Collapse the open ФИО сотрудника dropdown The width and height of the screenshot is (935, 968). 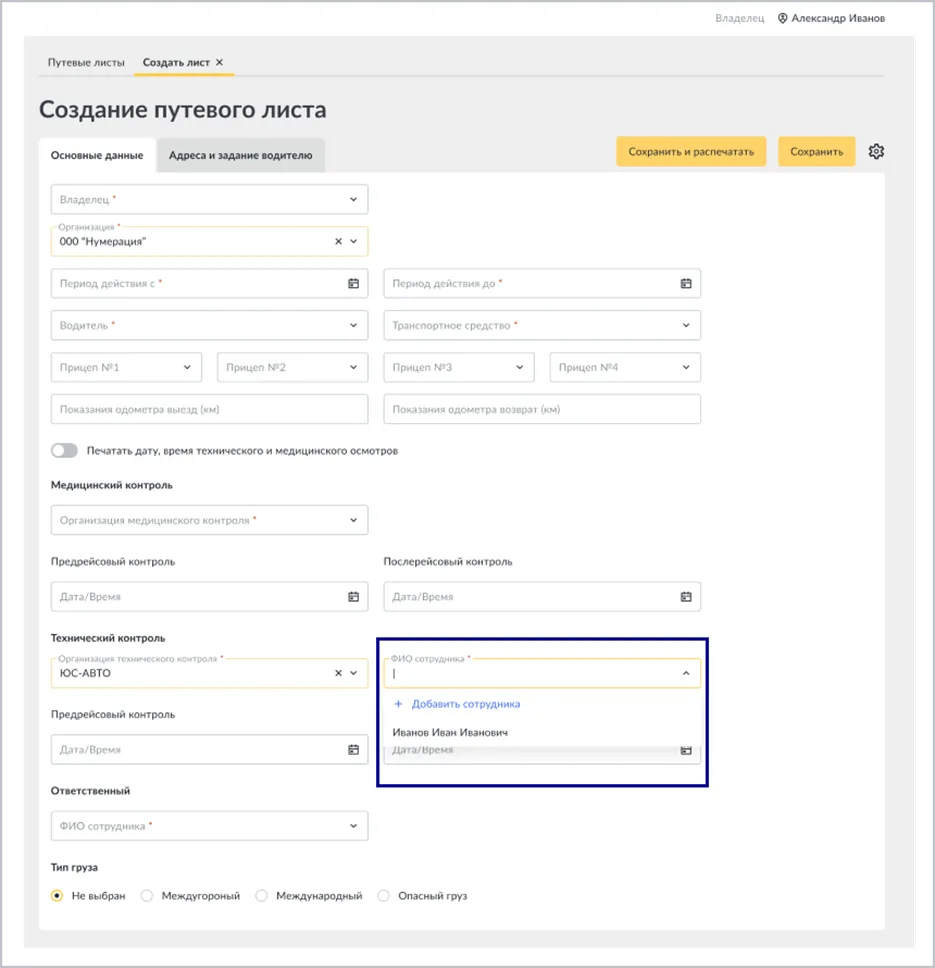point(686,673)
